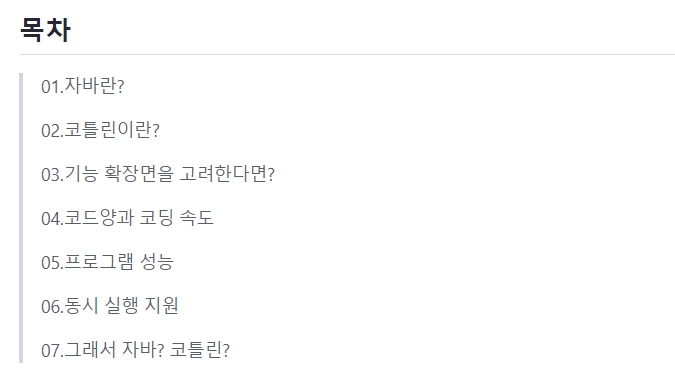
Task: Go to section '02.코틀린이란?'
Action: (x=100, y=130)
